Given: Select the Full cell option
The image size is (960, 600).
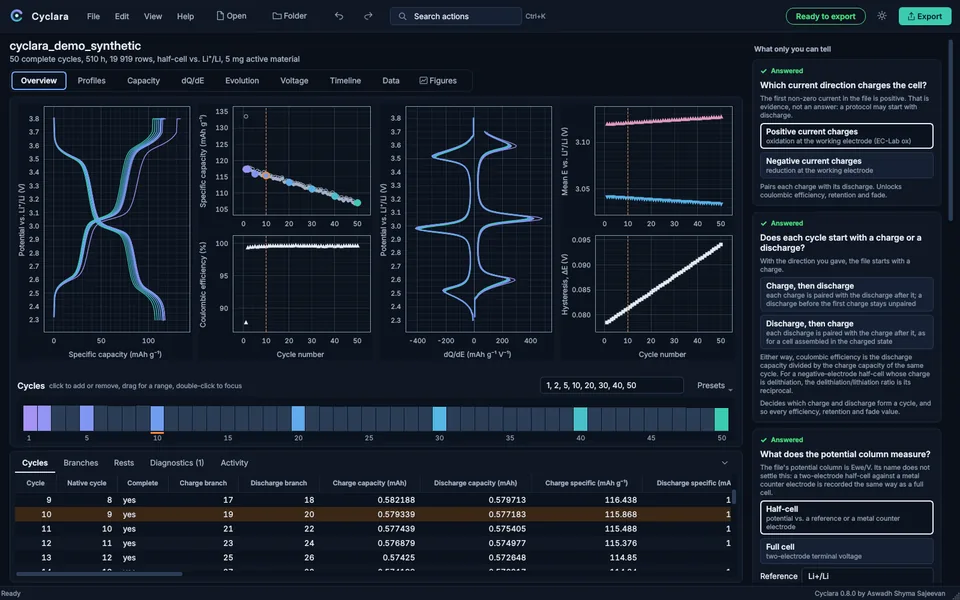Looking at the screenshot, I should [x=847, y=551].
